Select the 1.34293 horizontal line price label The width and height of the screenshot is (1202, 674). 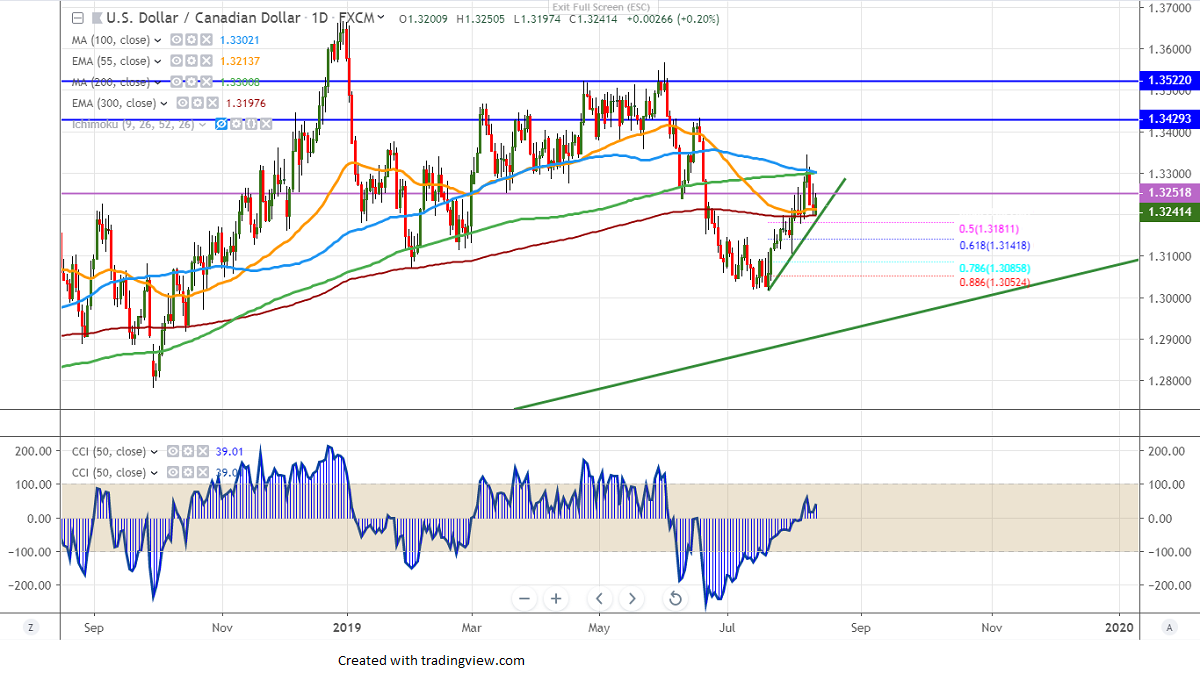1169,120
